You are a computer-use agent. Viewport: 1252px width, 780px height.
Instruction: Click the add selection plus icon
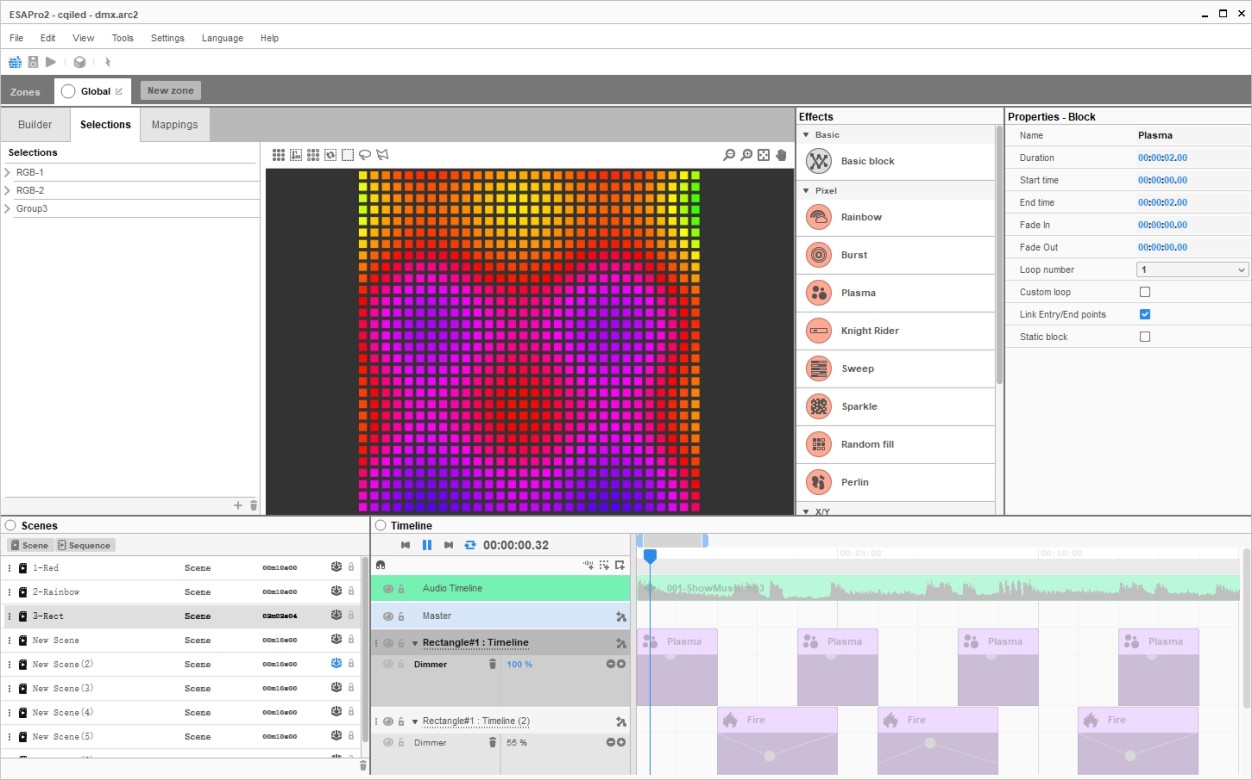pos(238,506)
